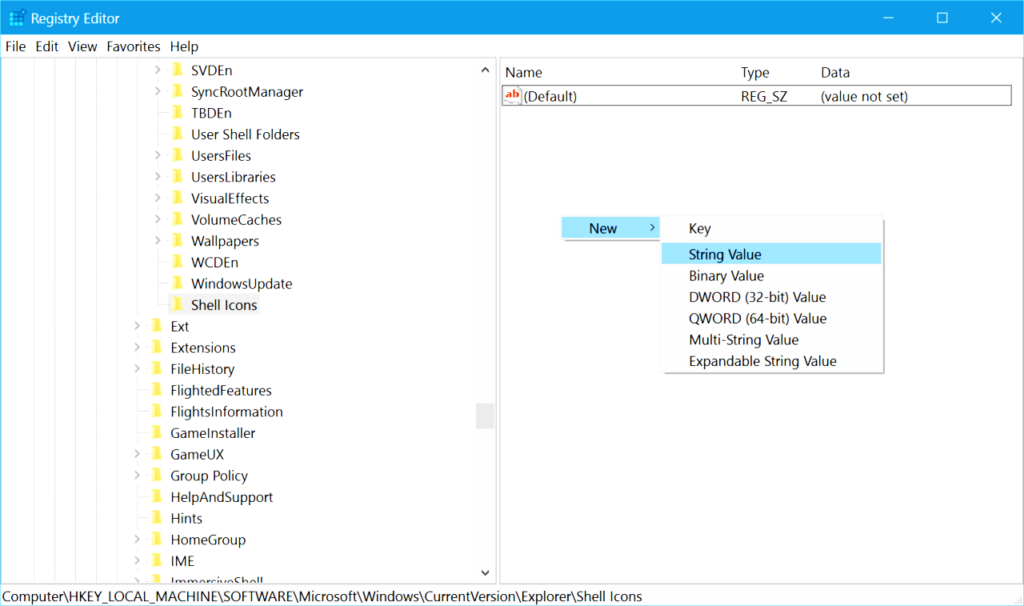
Task: Click the REG_SZ type cell
Action: tap(763, 97)
